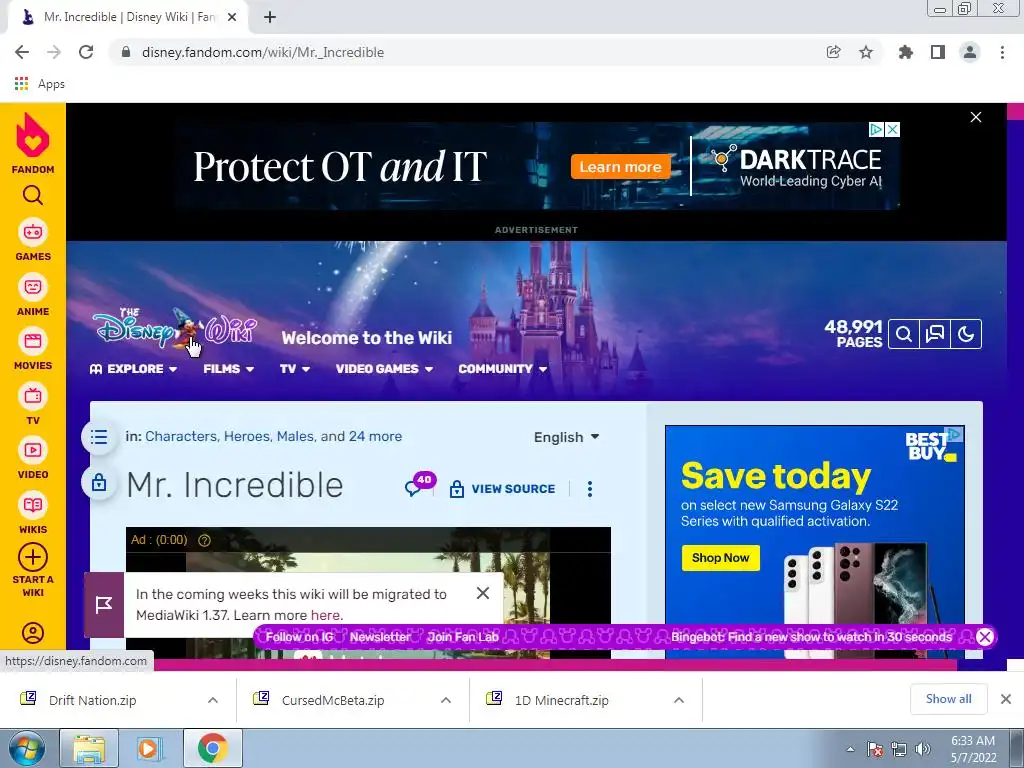
Task: Open the Males category link
Action: 295,436
